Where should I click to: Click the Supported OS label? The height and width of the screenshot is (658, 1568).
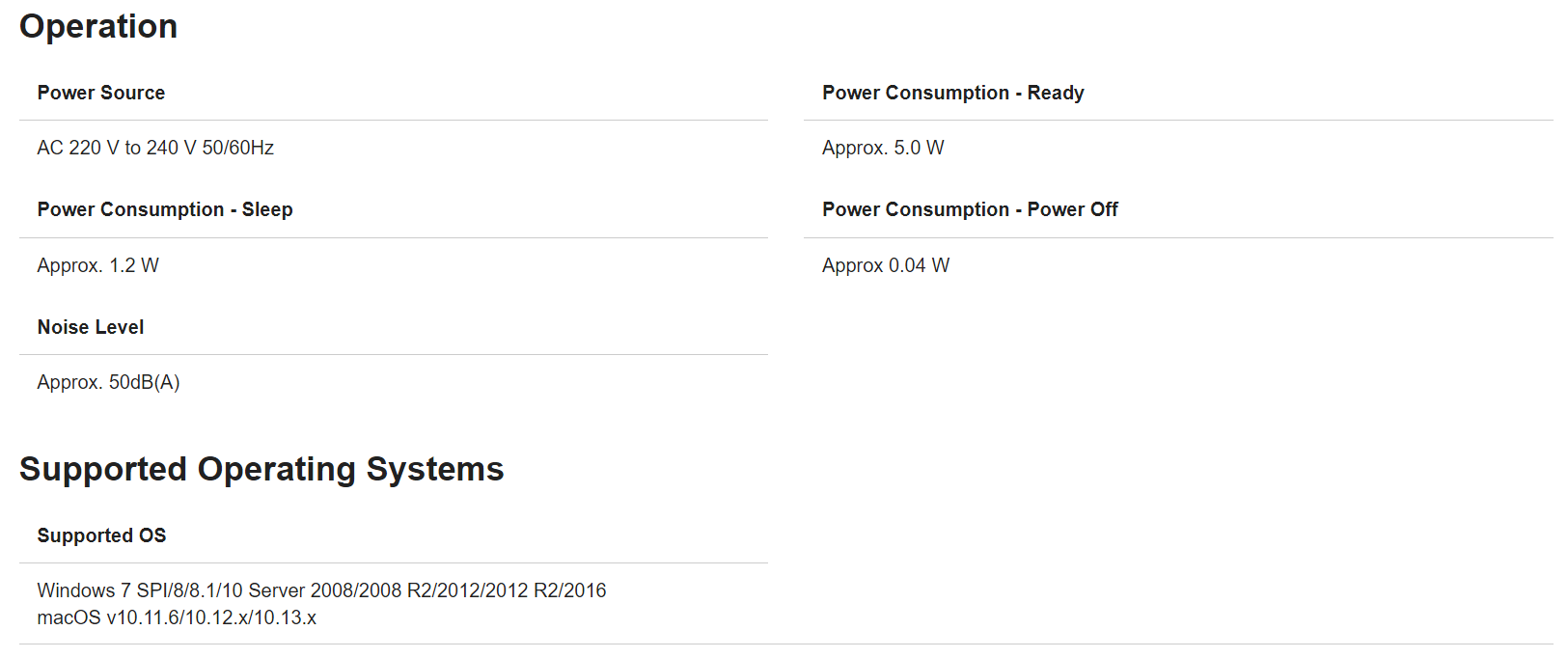tap(101, 535)
